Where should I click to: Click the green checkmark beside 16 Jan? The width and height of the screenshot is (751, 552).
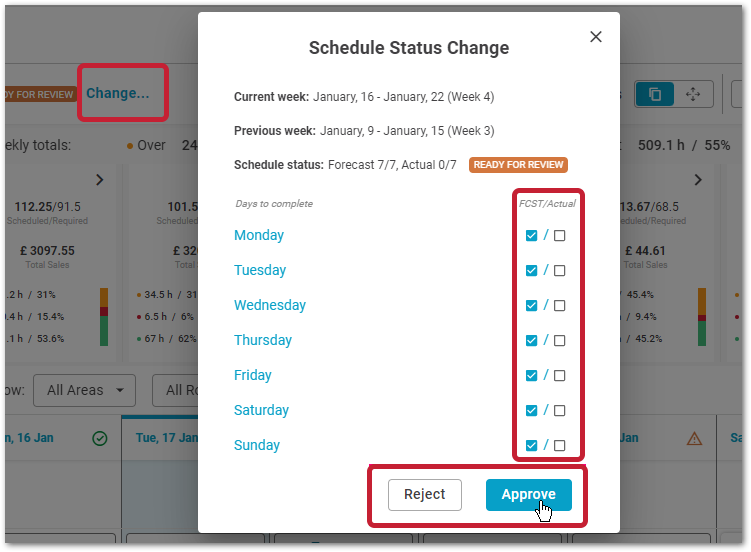pos(100,438)
